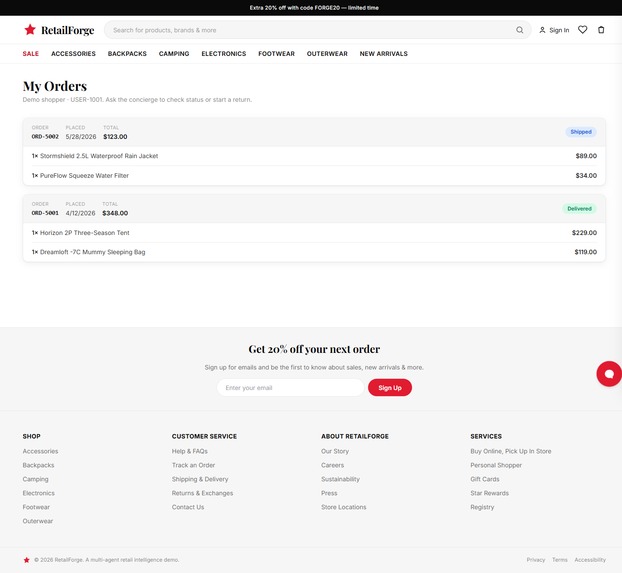
Task: Select order number ORD-5002
Action: coord(45,137)
